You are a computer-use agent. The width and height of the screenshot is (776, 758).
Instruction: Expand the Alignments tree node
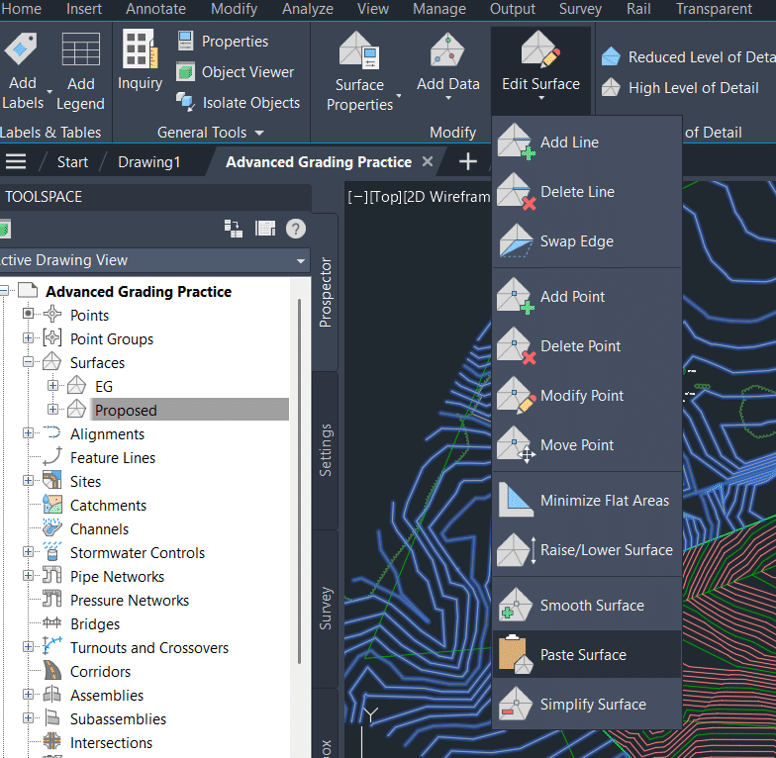28,433
